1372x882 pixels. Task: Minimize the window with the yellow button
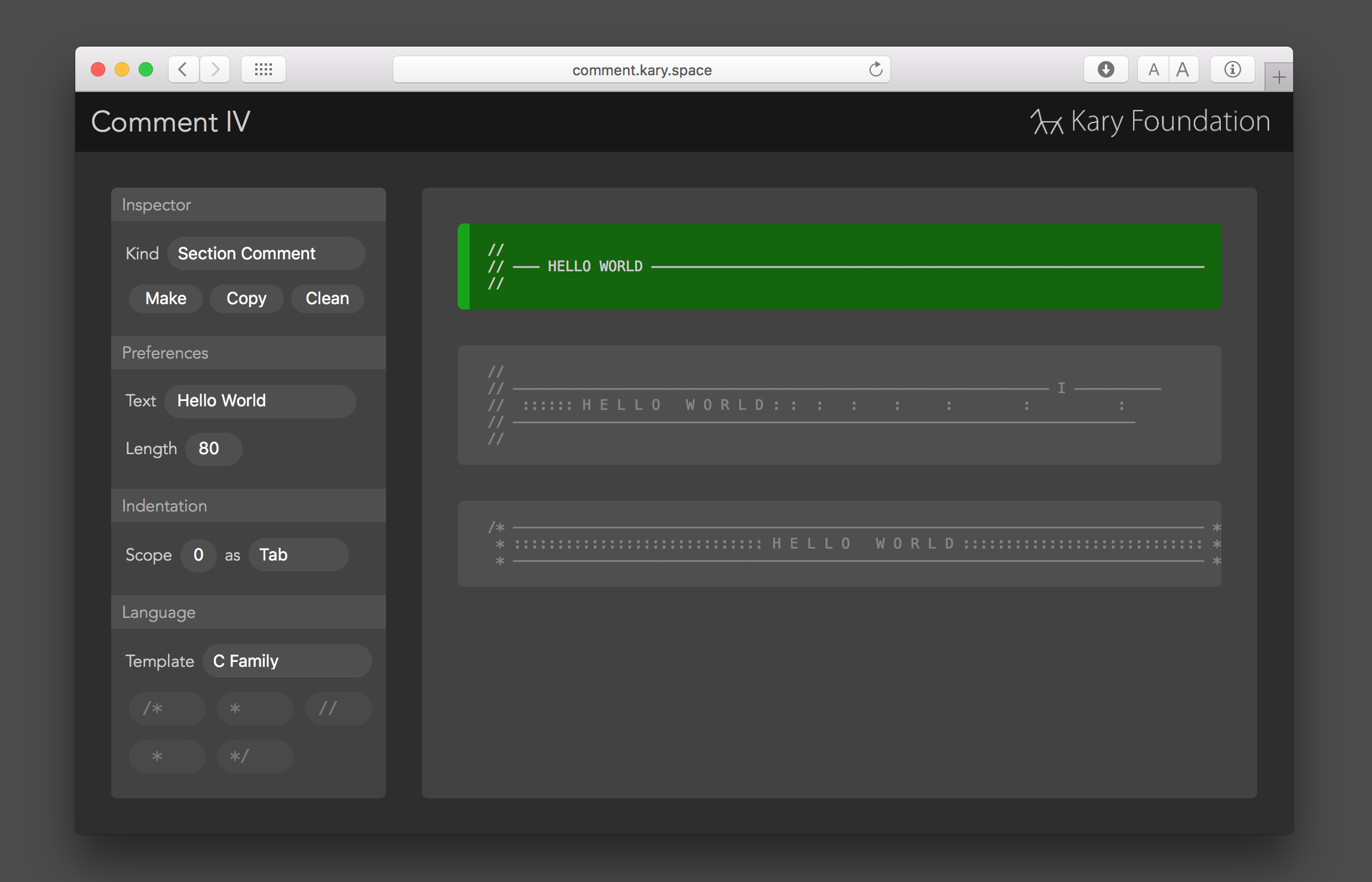coord(122,70)
